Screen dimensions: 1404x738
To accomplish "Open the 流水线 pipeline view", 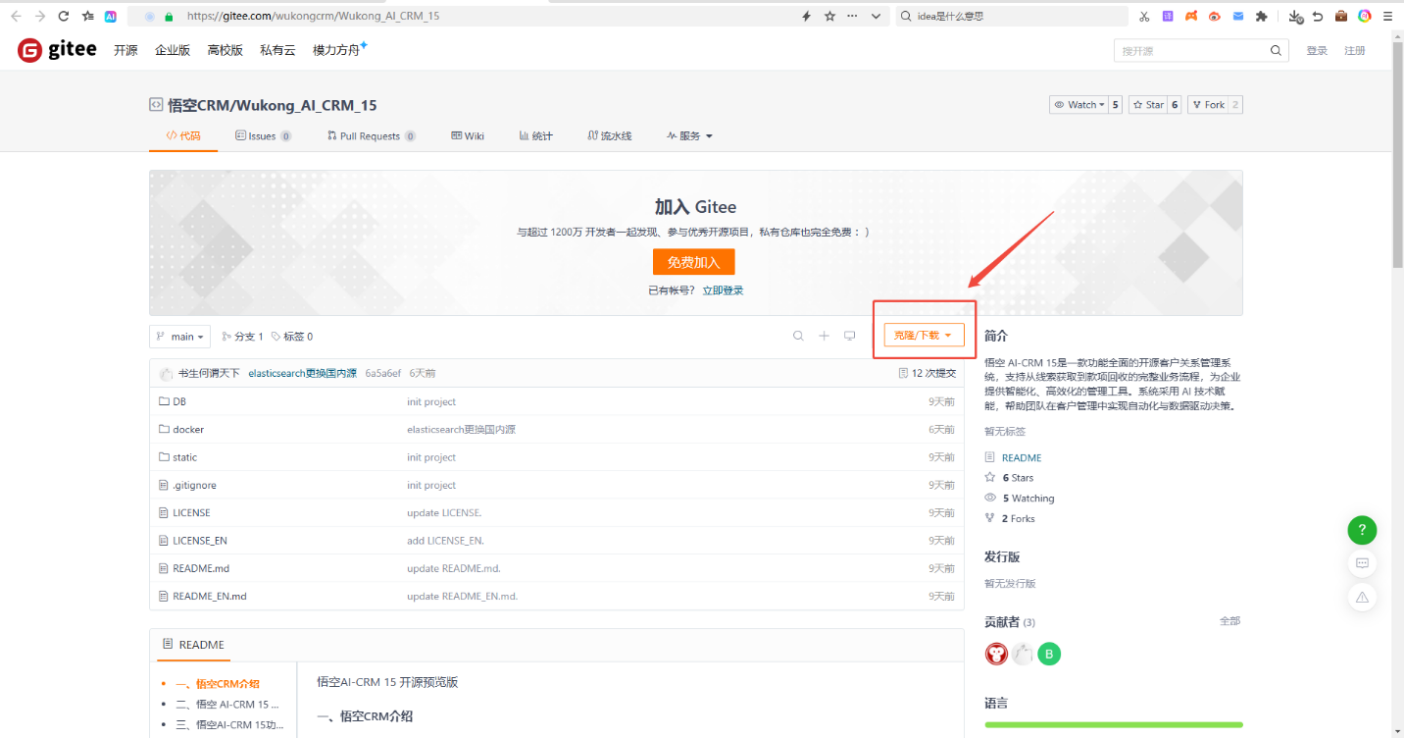I will (x=610, y=136).
